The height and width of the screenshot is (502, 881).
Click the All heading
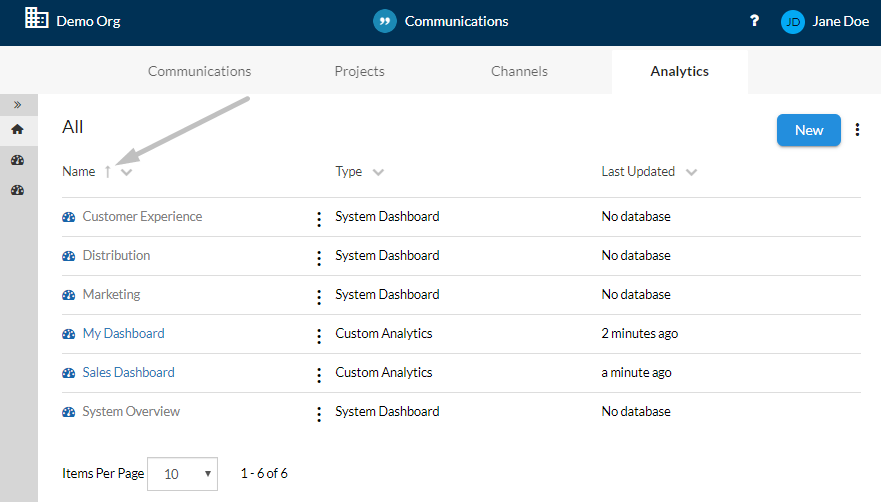point(72,127)
